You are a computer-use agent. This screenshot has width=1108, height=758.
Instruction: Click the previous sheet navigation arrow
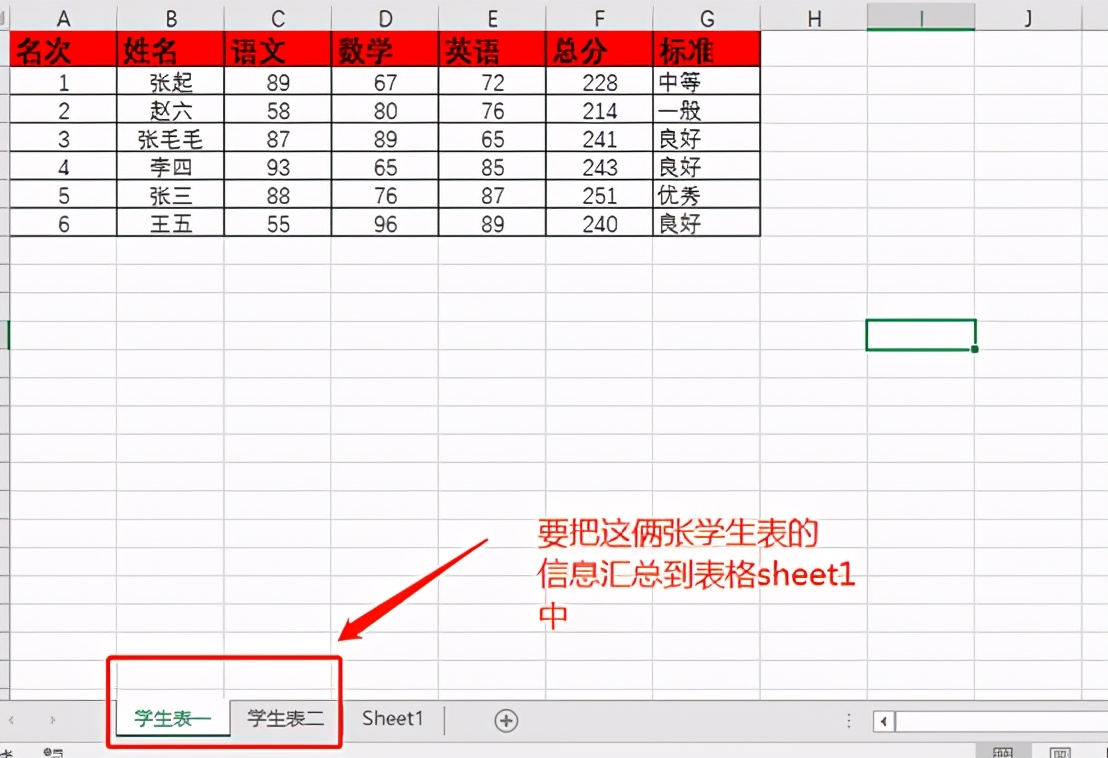[x=12, y=720]
